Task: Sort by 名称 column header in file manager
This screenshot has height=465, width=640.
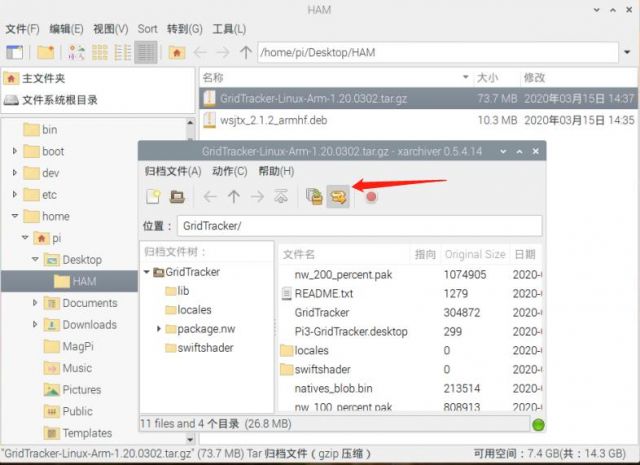Action: (336, 78)
